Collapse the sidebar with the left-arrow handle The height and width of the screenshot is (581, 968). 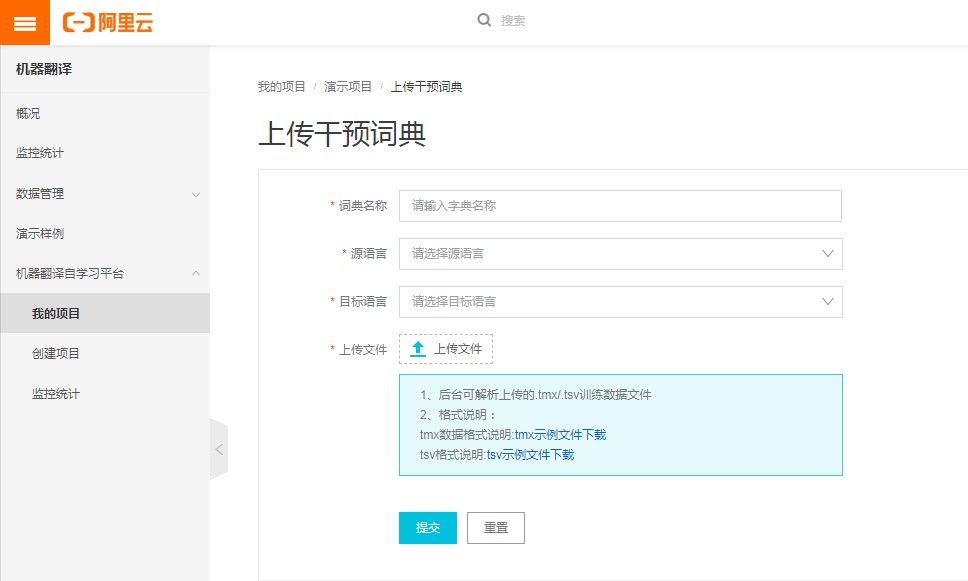pos(219,449)
